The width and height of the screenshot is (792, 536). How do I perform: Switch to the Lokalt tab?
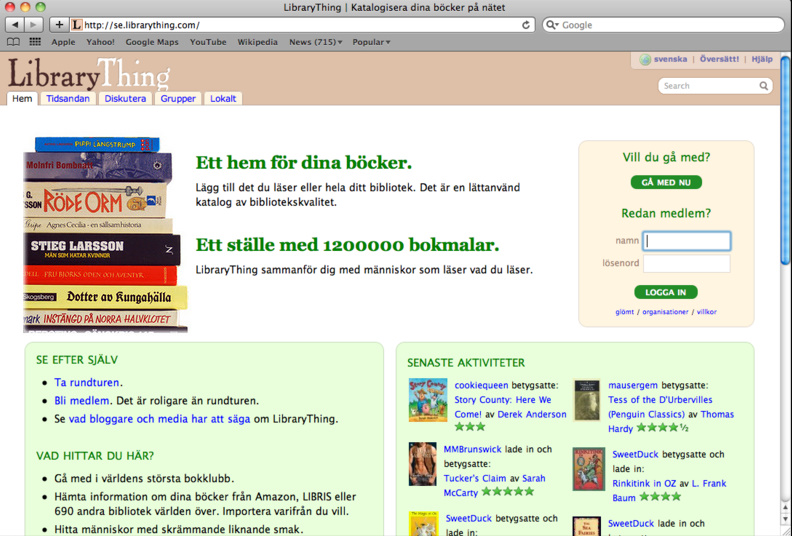pos(223,99)
